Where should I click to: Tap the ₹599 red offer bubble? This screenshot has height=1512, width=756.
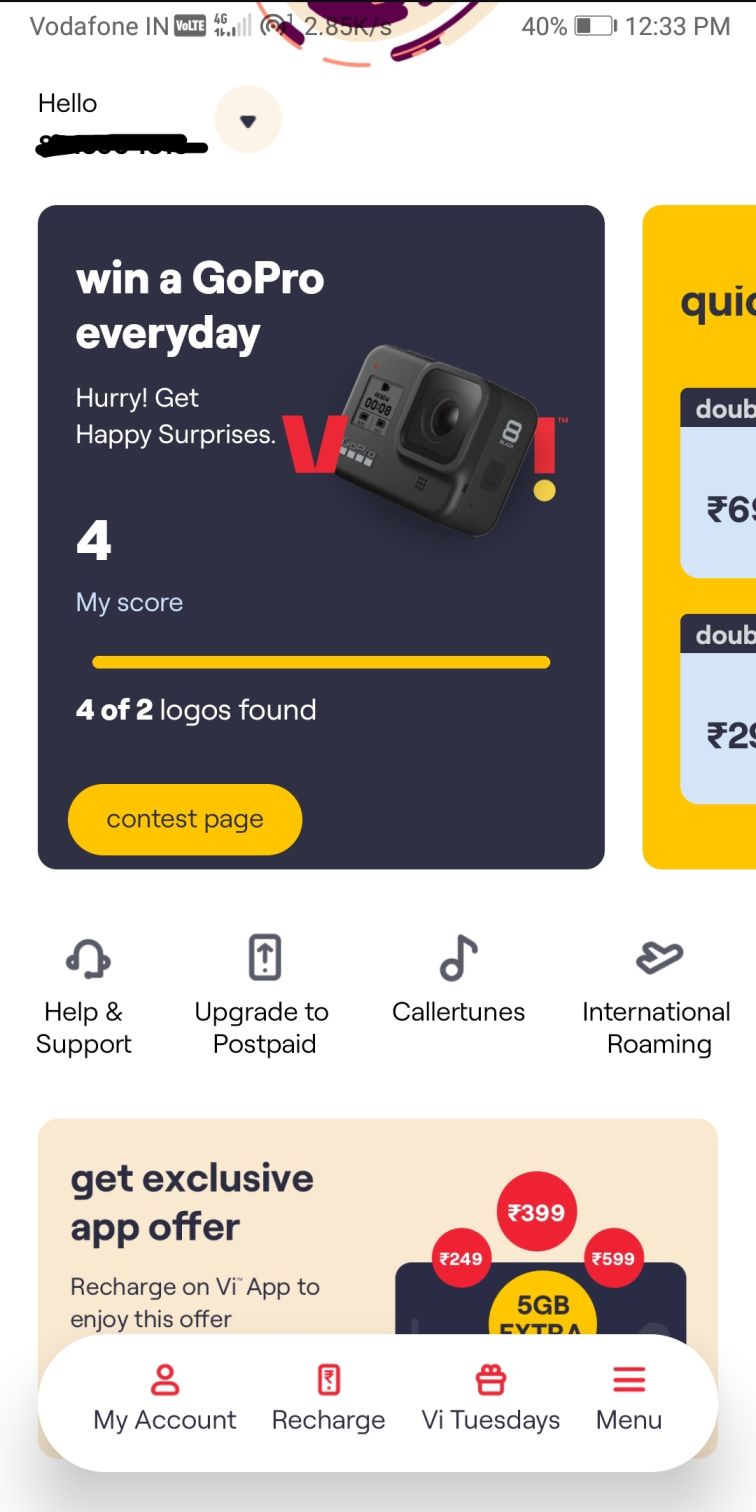point(613,1258)
